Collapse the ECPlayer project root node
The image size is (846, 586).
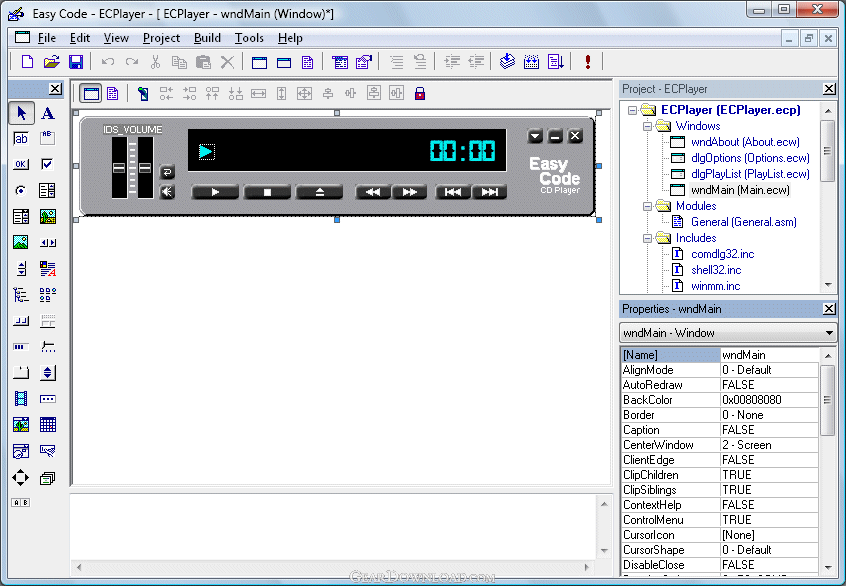tap(632, 110)
